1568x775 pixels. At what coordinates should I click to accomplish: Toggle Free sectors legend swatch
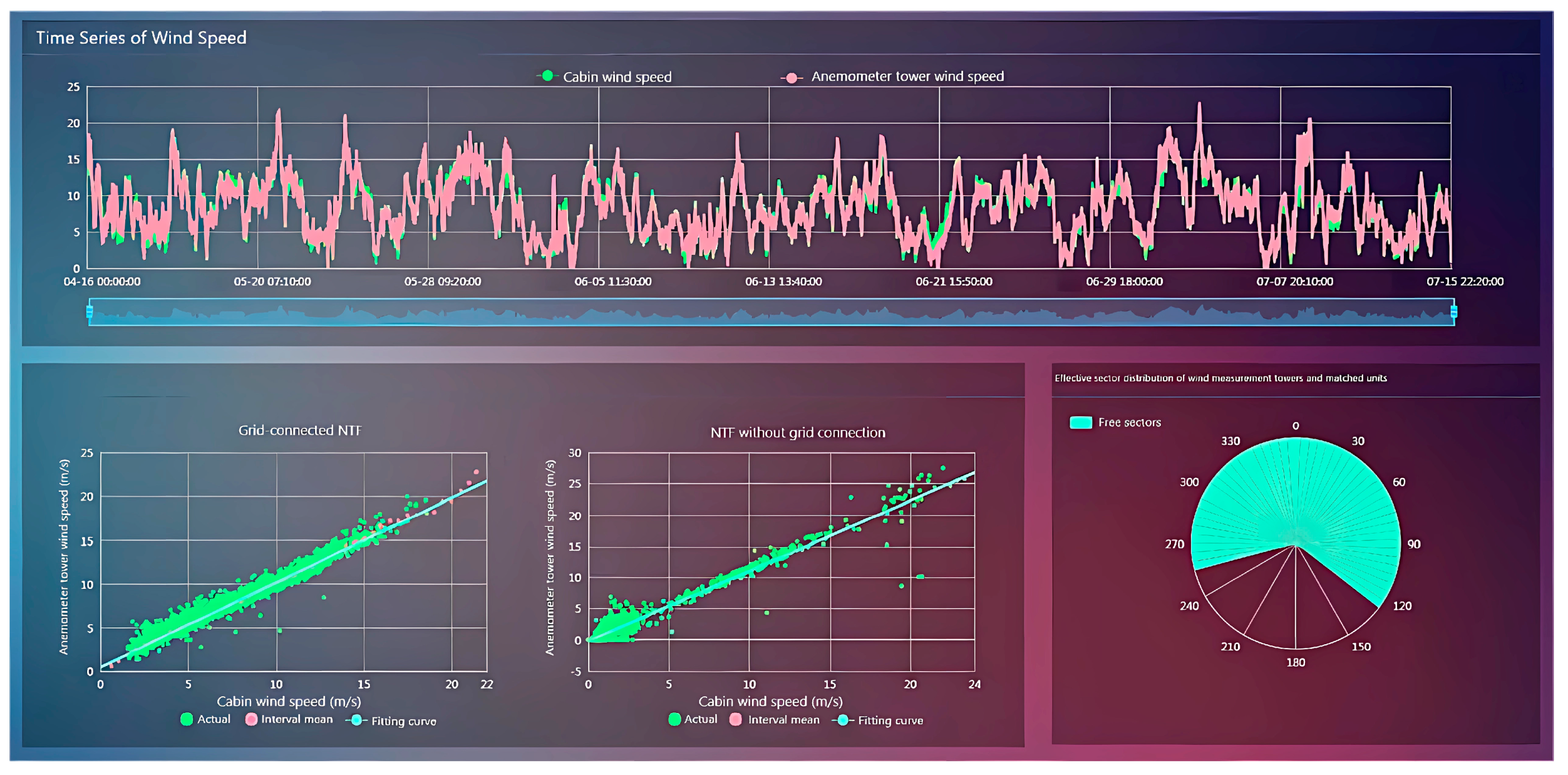[x=1080, y=422]
